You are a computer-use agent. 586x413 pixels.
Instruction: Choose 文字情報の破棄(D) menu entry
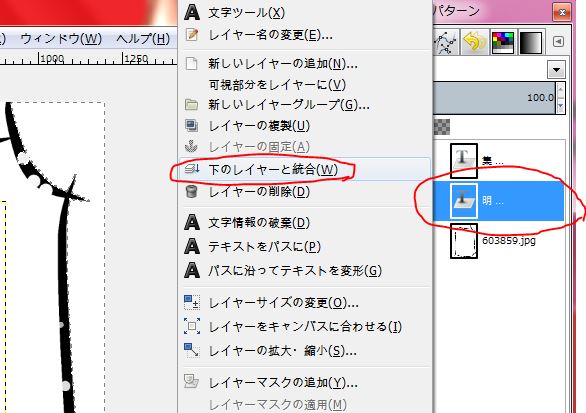[305, 223]
